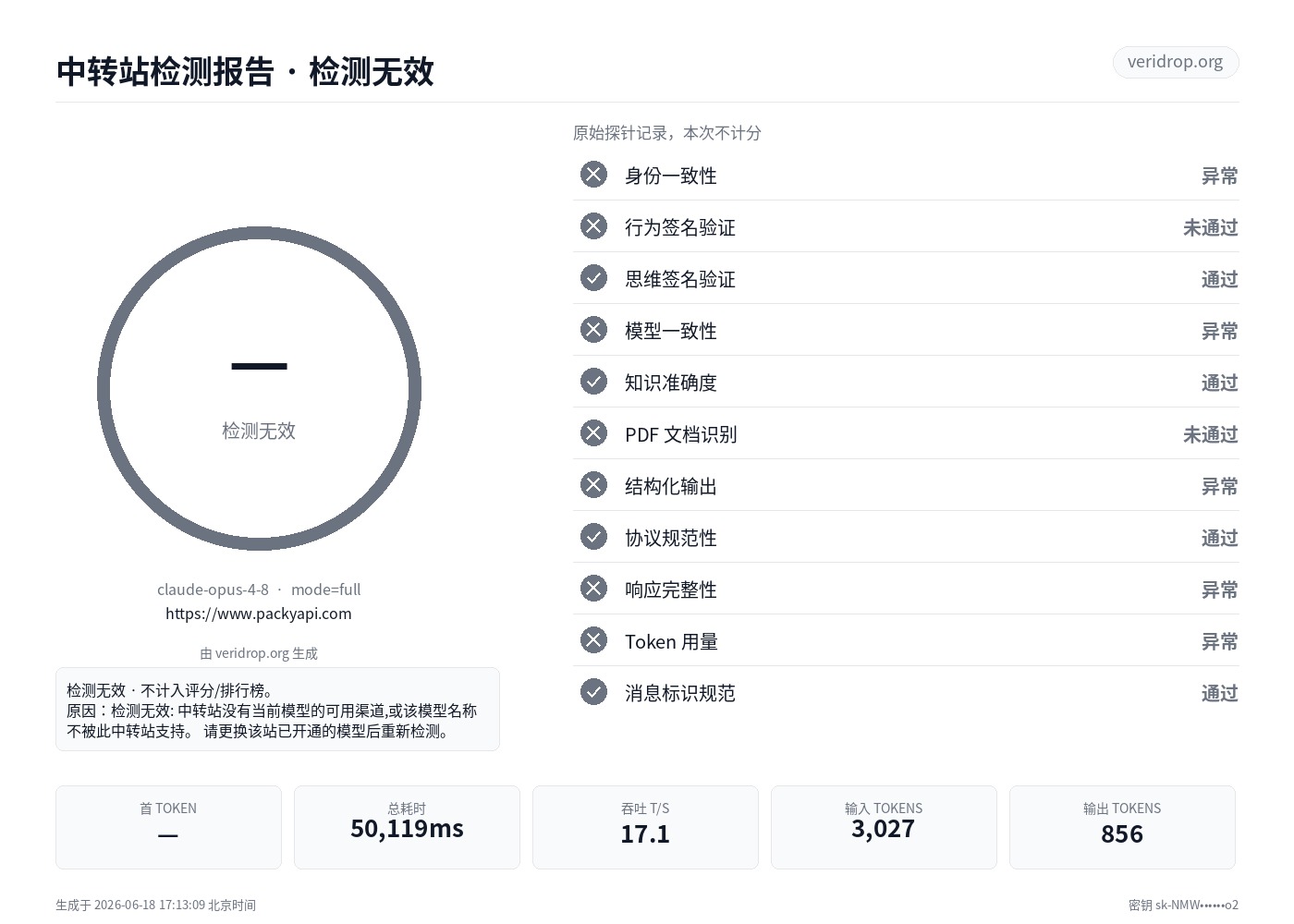Click the X icon beside PDF 文档识别
The image size is (1294, 924).
593,433
